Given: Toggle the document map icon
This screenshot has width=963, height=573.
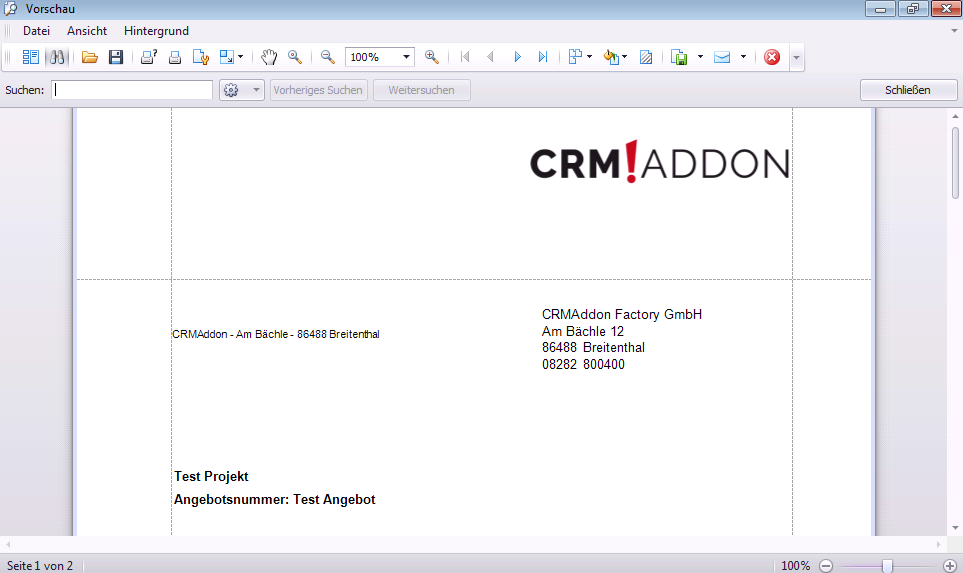Looking at the screenshot, I should pos(30,57).
